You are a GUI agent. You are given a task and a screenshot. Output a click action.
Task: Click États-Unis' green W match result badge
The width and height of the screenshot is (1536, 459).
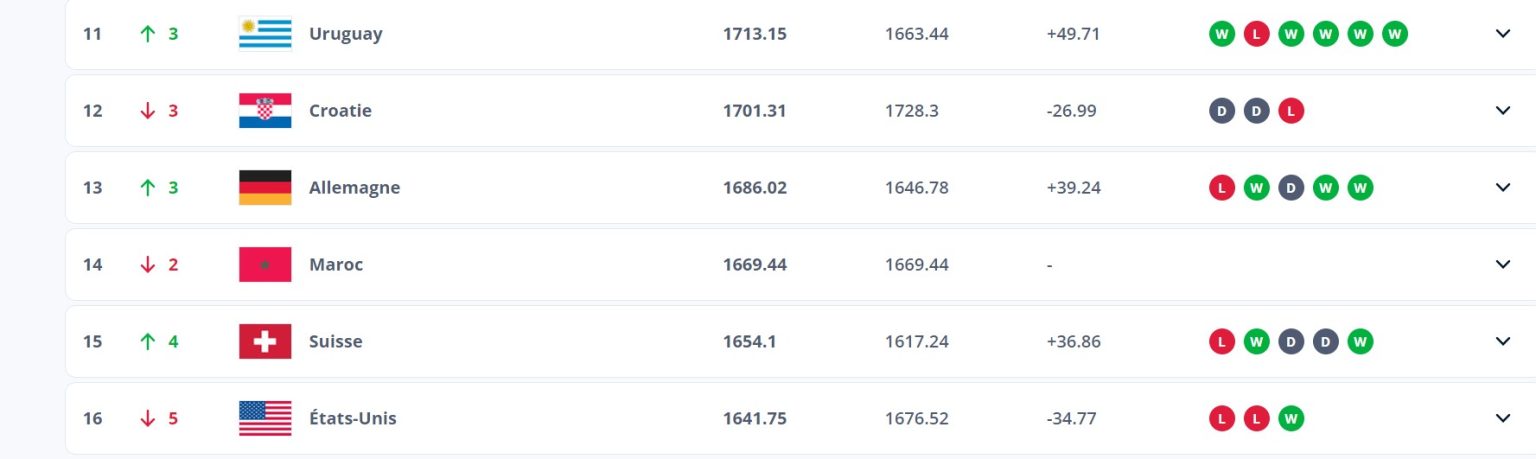[1291, 419]
